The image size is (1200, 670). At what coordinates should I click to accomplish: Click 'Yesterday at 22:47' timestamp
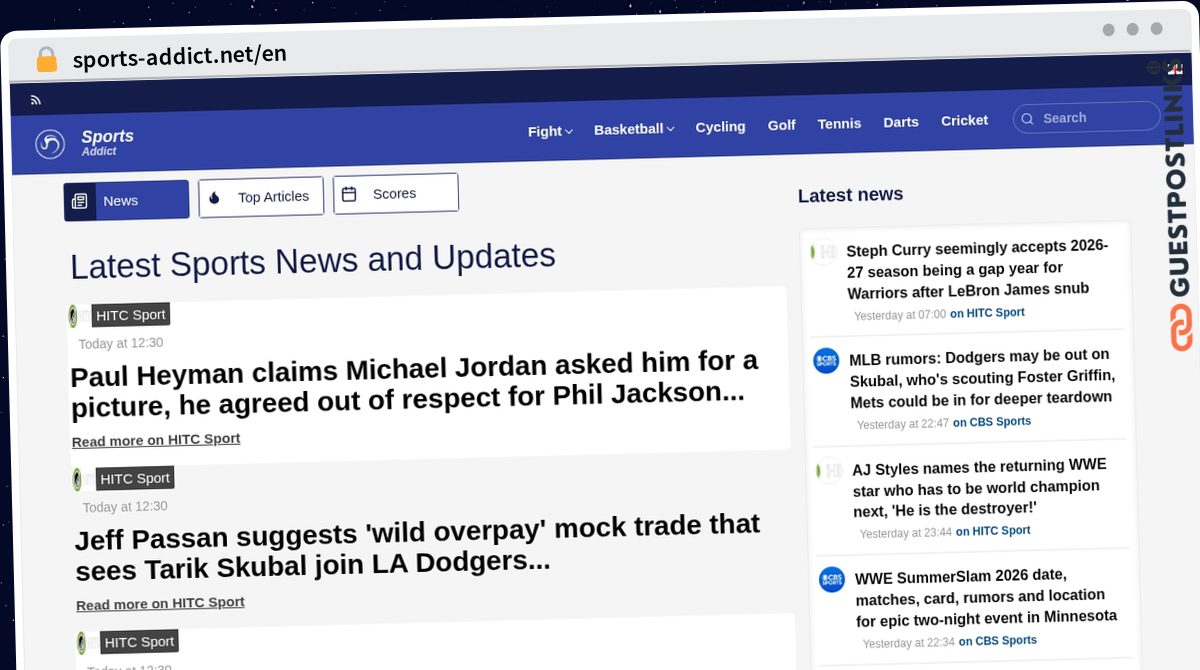pos(903,424)
